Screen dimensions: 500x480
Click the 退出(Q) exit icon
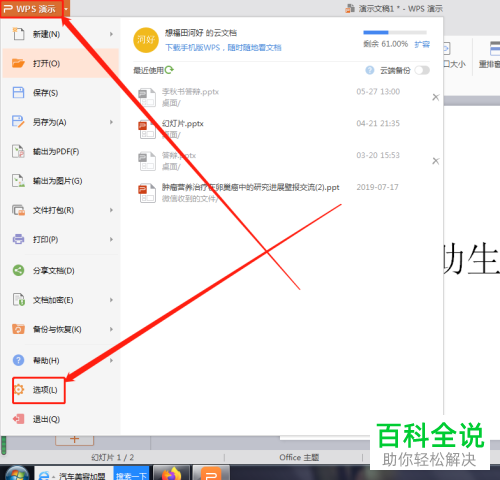click(x=18, y=419)
